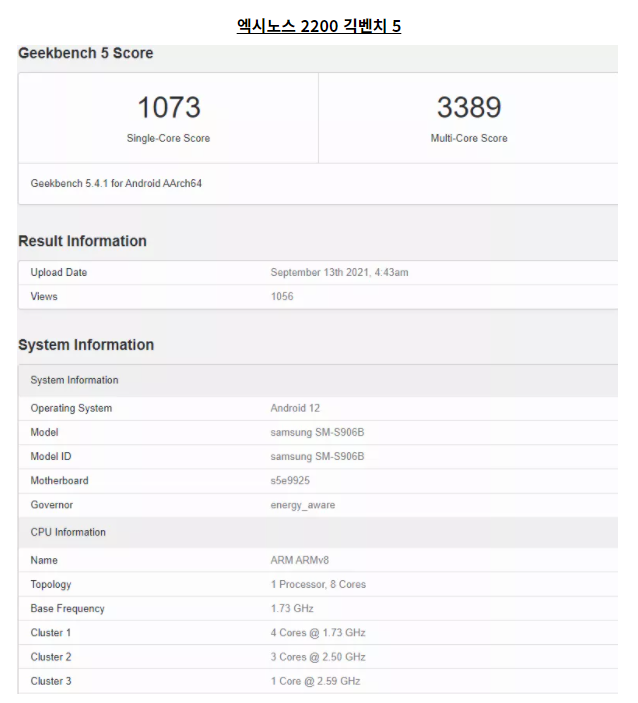
Task: Click the 'CPU Information' table header row
Action: tap(318, 532)
